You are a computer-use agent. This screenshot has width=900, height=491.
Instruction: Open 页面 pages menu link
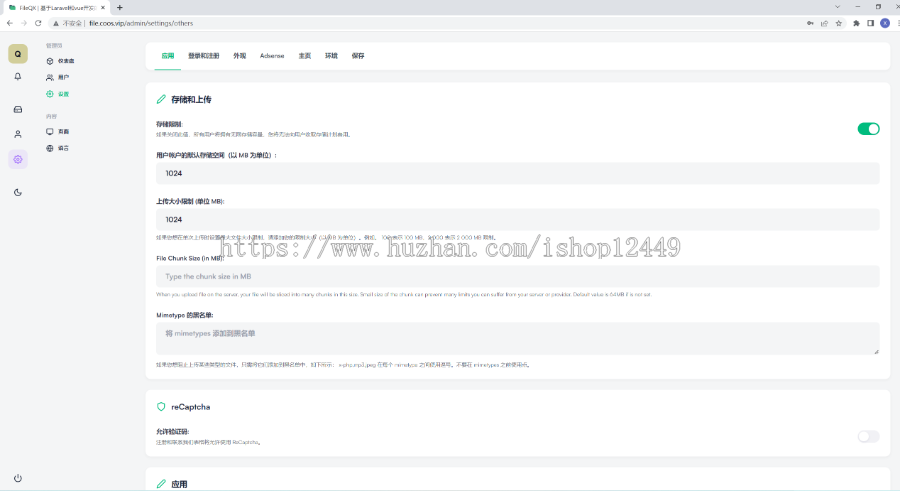click(x=64, y=132)
